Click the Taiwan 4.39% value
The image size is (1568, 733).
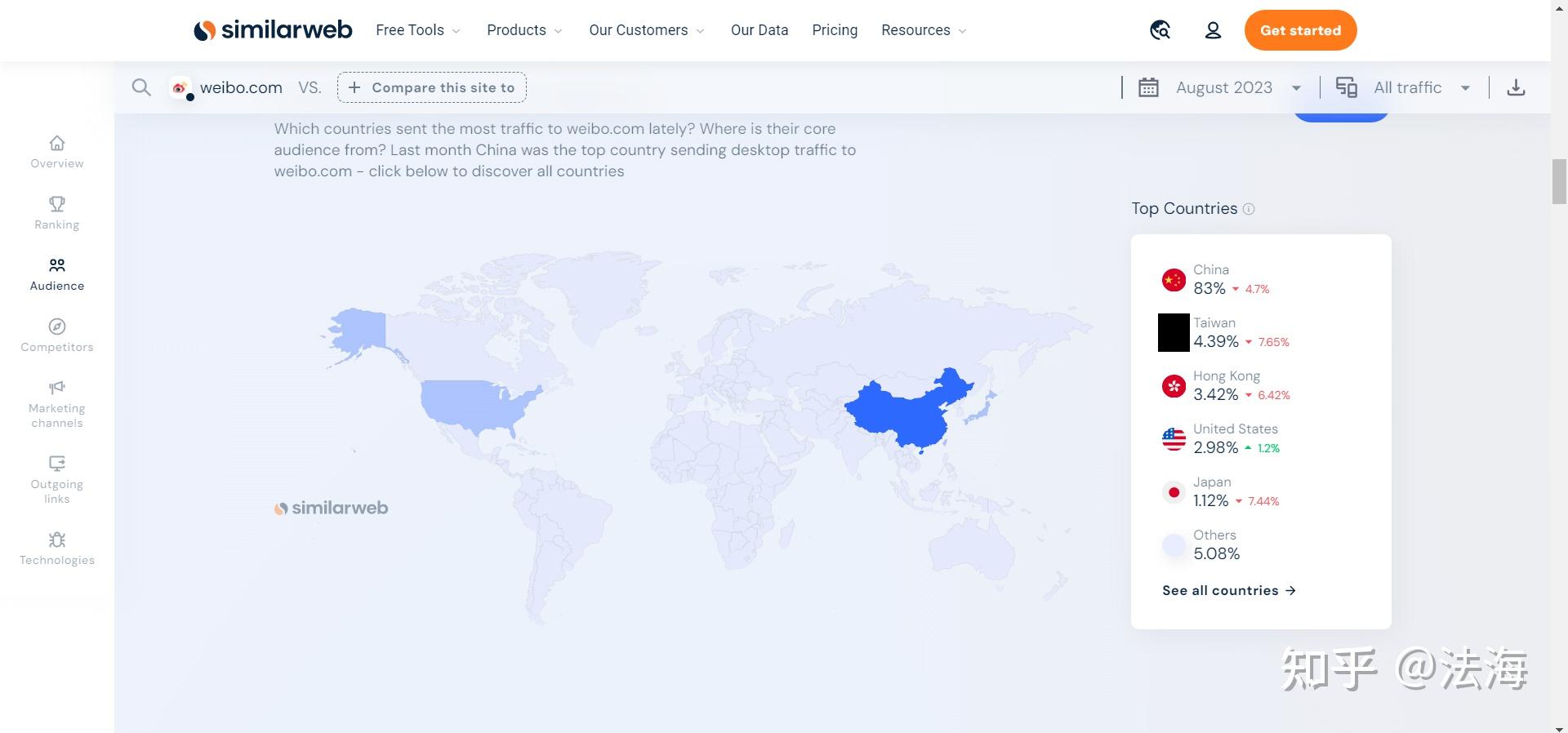1216,341
